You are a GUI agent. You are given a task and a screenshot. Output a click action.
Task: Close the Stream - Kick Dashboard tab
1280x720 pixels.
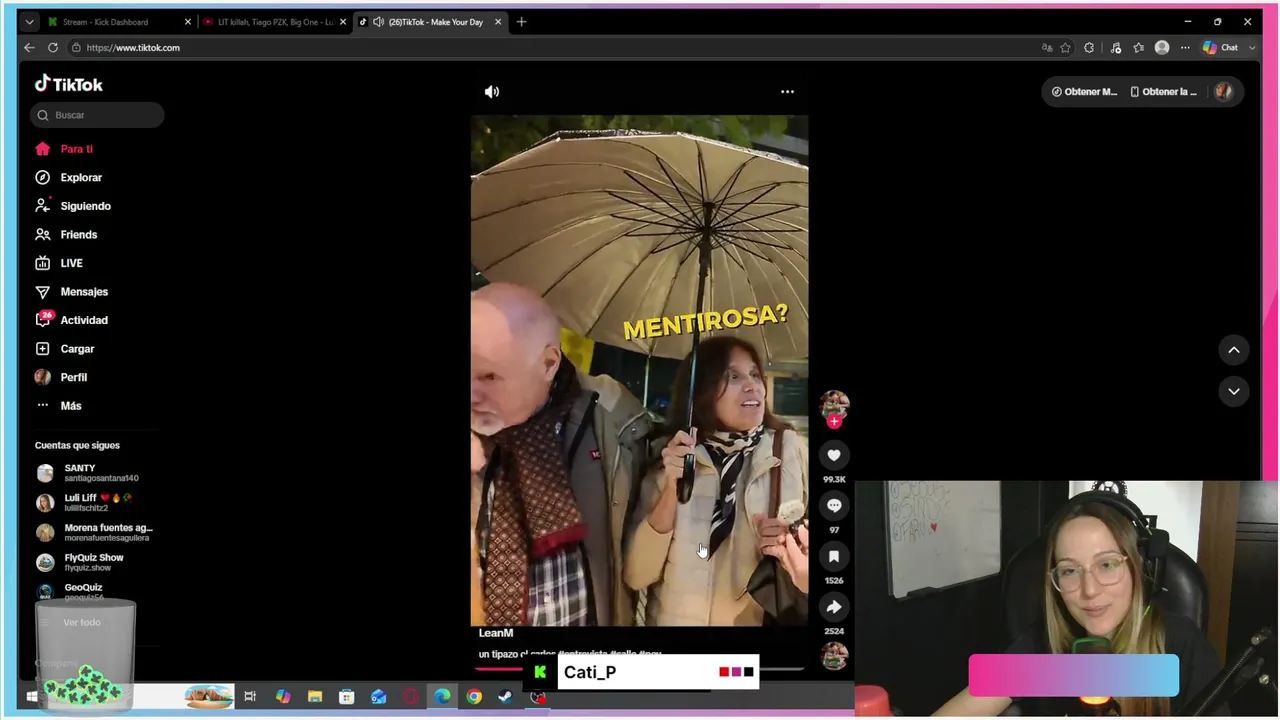click(187, 22)
